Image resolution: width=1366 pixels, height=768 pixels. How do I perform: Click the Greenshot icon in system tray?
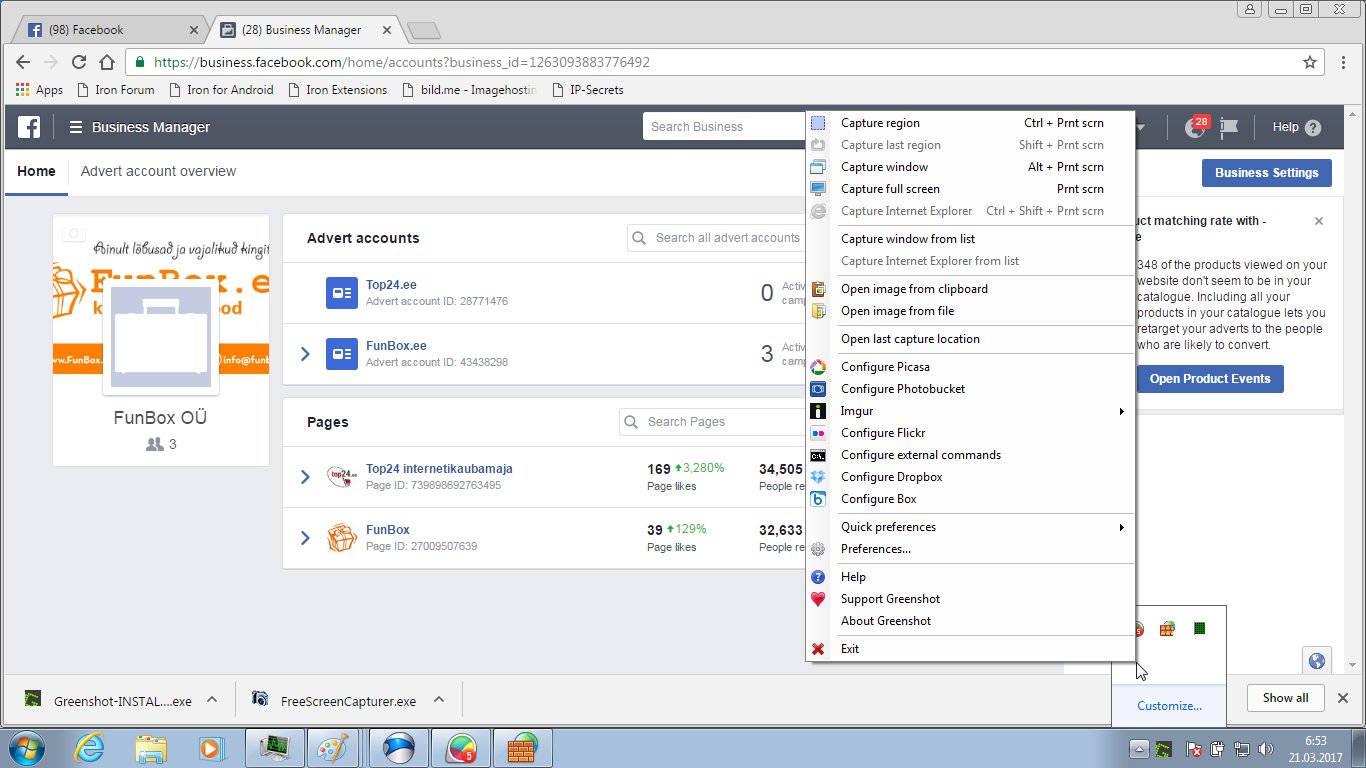tap(1164, 749)
